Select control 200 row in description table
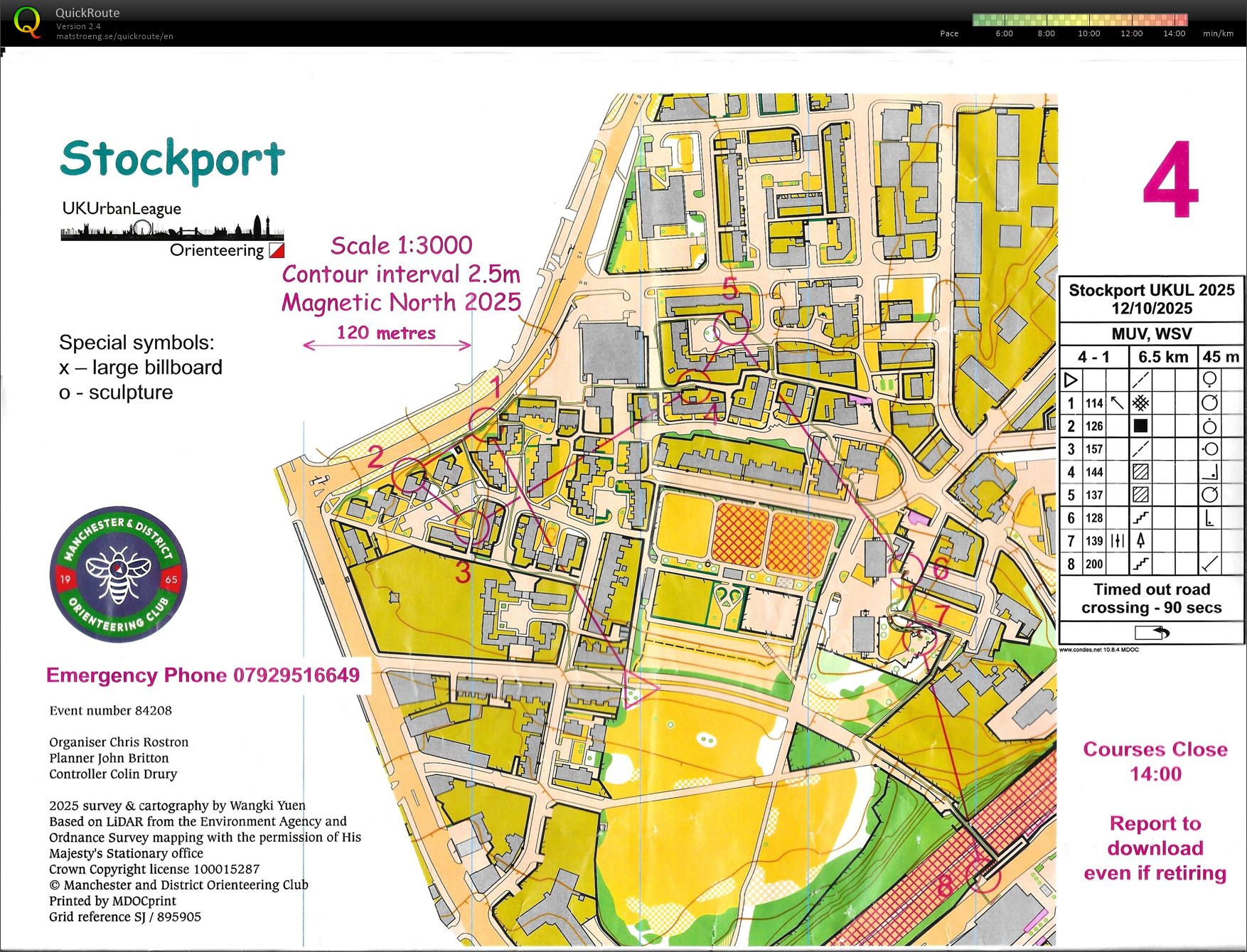 click(1151, 564)
